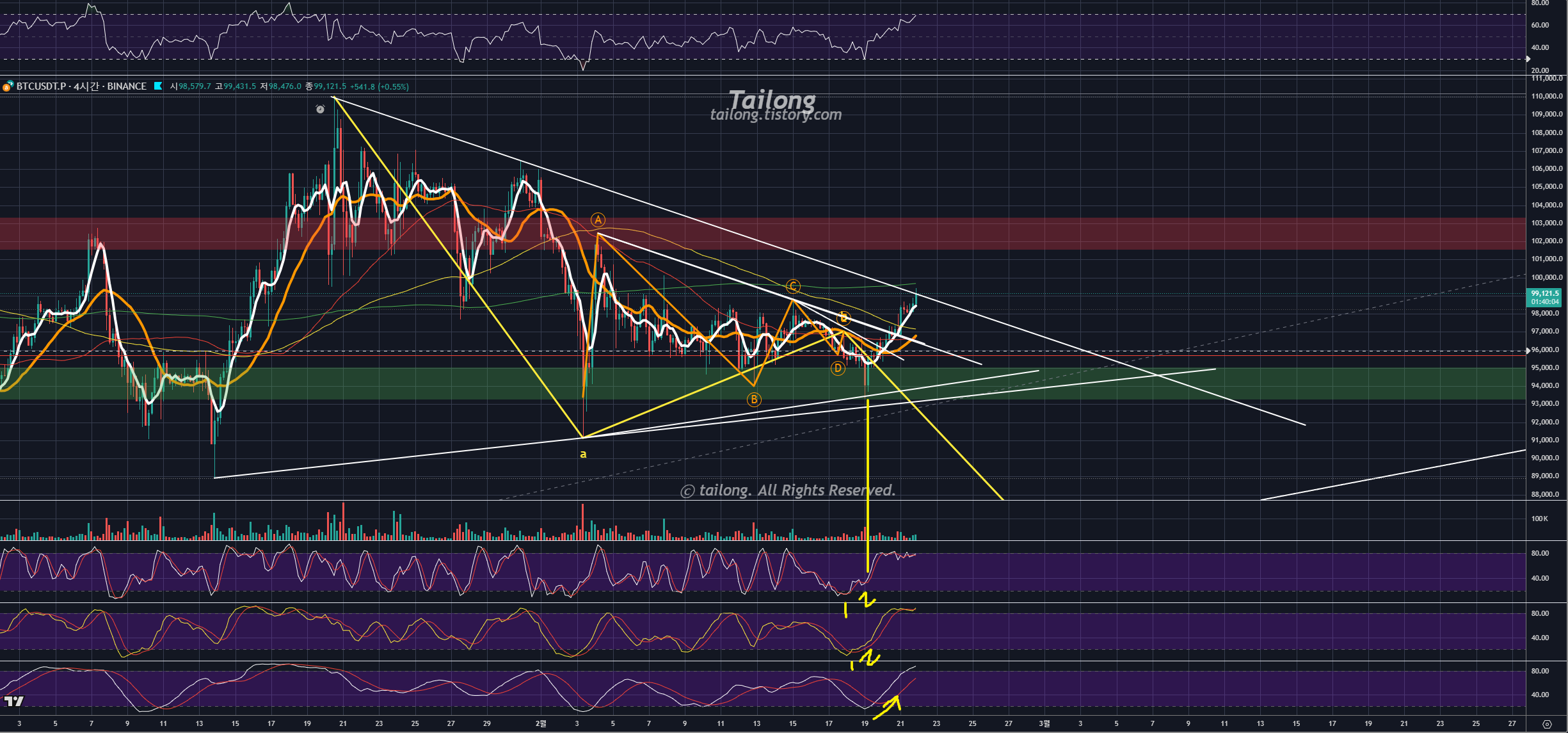Click the circled orange C wave label

click(x=793, y=286)
